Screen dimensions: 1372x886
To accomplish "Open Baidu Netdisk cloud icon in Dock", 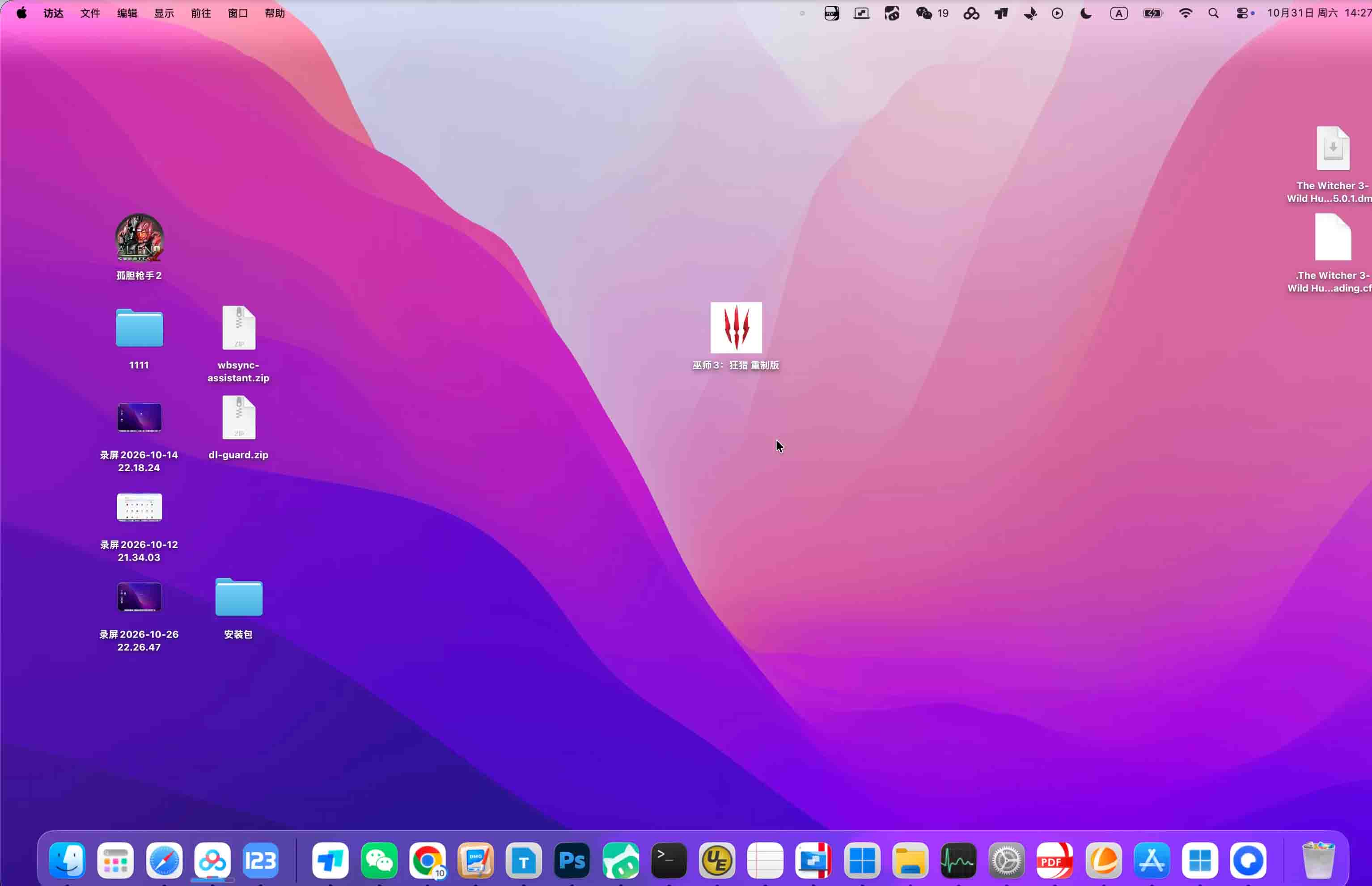I will point(212,860).
